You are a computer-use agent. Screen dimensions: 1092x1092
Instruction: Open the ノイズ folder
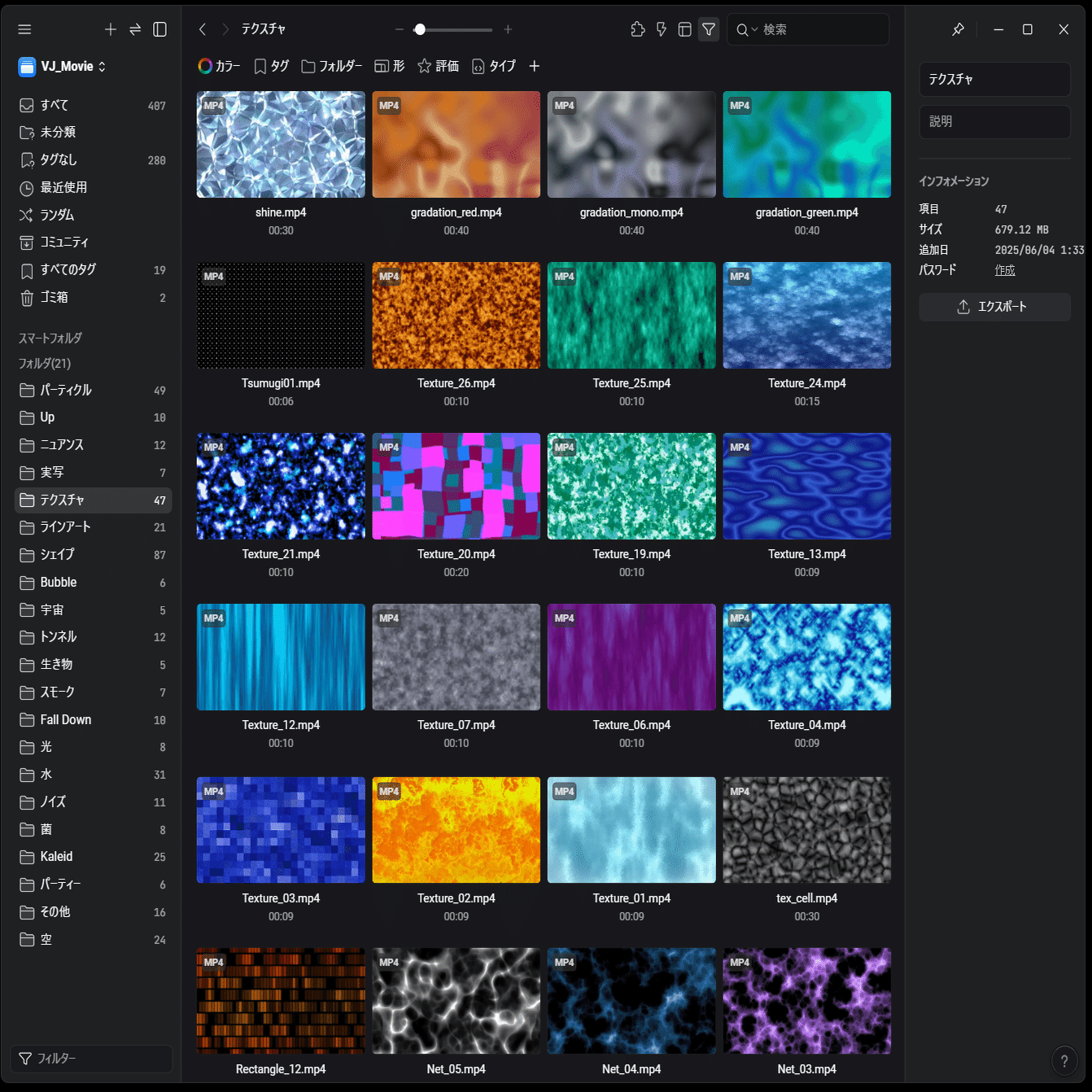[x=93, y=802]
